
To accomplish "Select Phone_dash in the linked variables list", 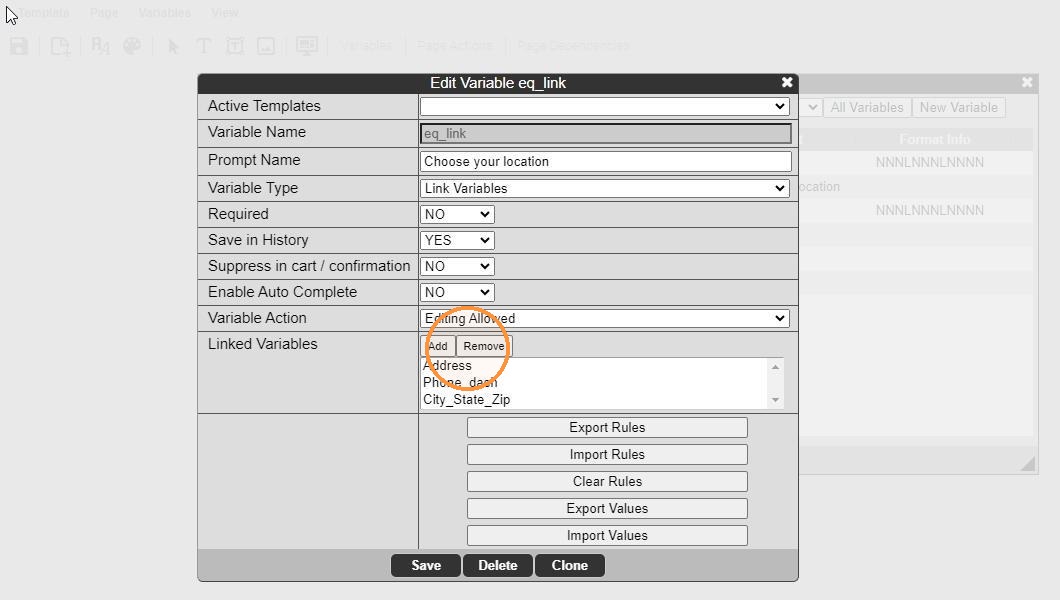I will click(460, 382).
